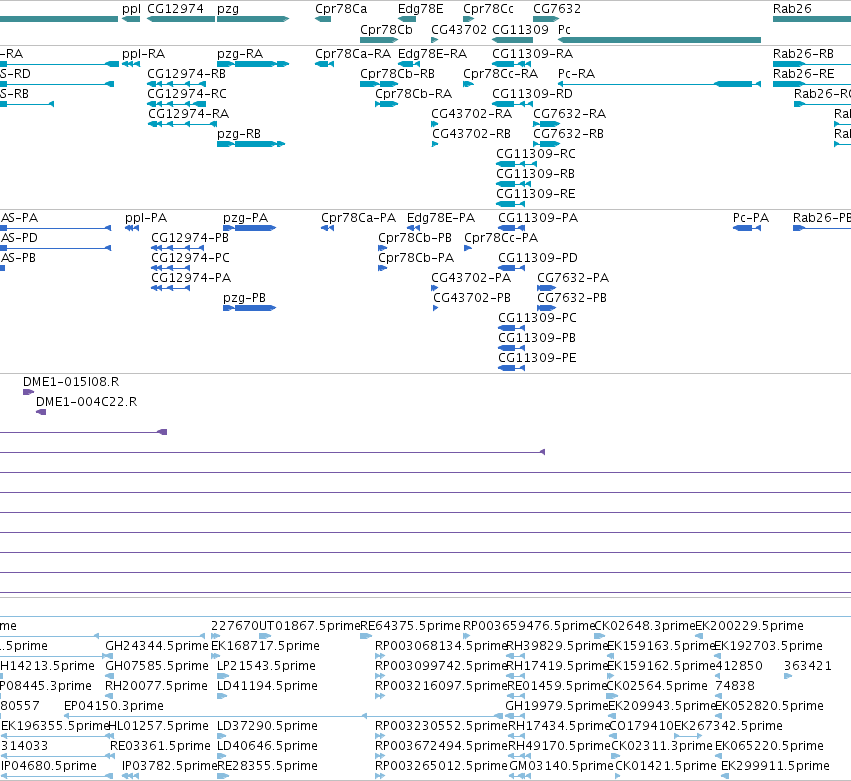Viewport: 851px width, 781px height.
Task: Click the CG12974-RA transcript label
Action: coord(188,114)
